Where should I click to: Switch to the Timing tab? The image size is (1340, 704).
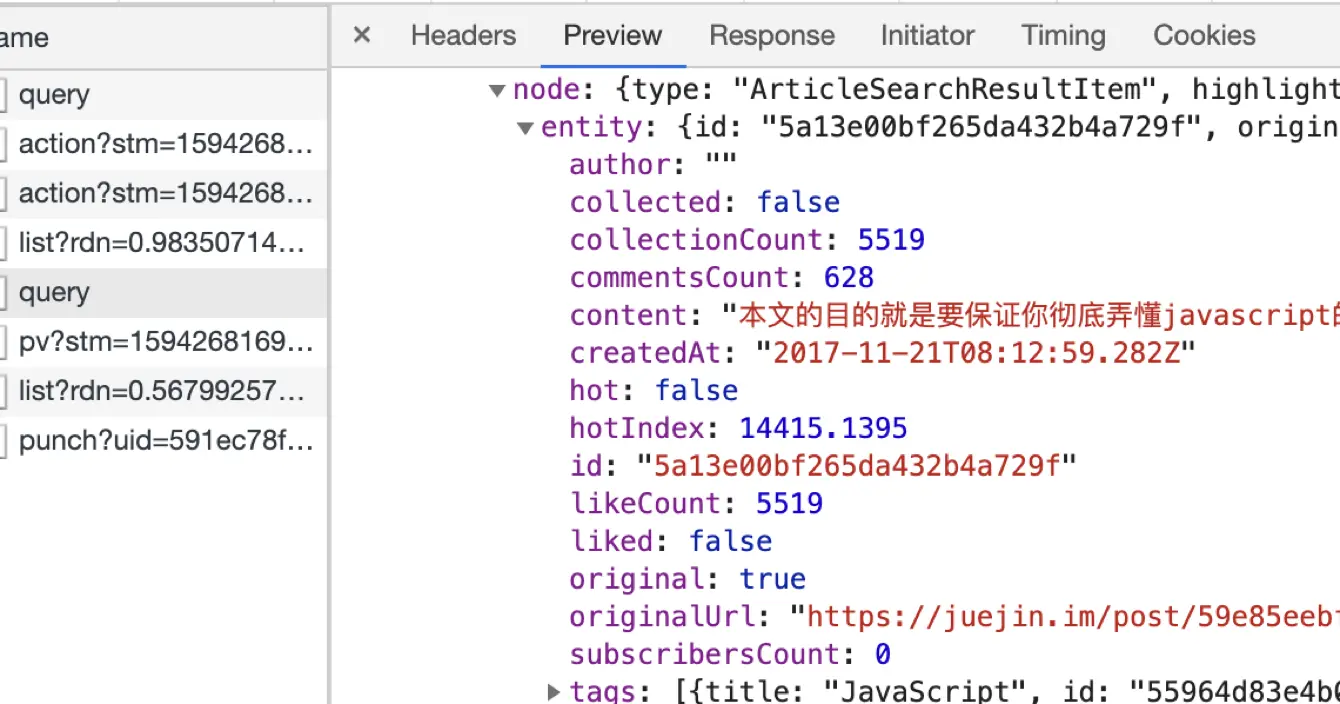tap(1063, 36)
